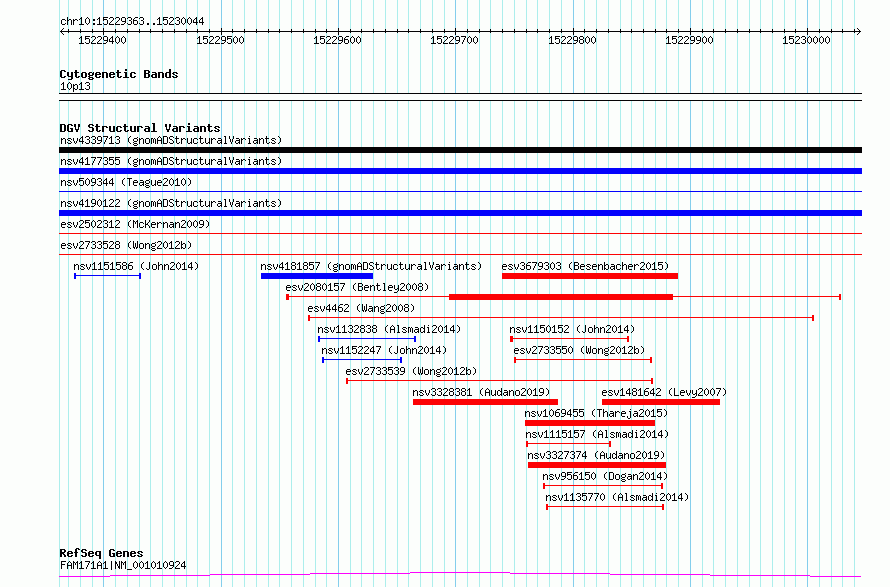The image size is (890, 587).
Task: Click ruler position 15230000
Action: 806,40
